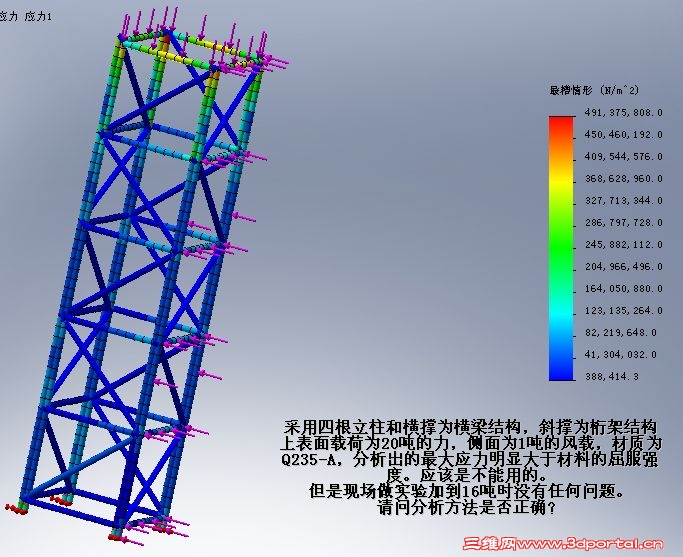Pick legend value 204,966,496.0
Viewport: 683px width, 557px height.
pyautogui.click(x=623, y=267)
